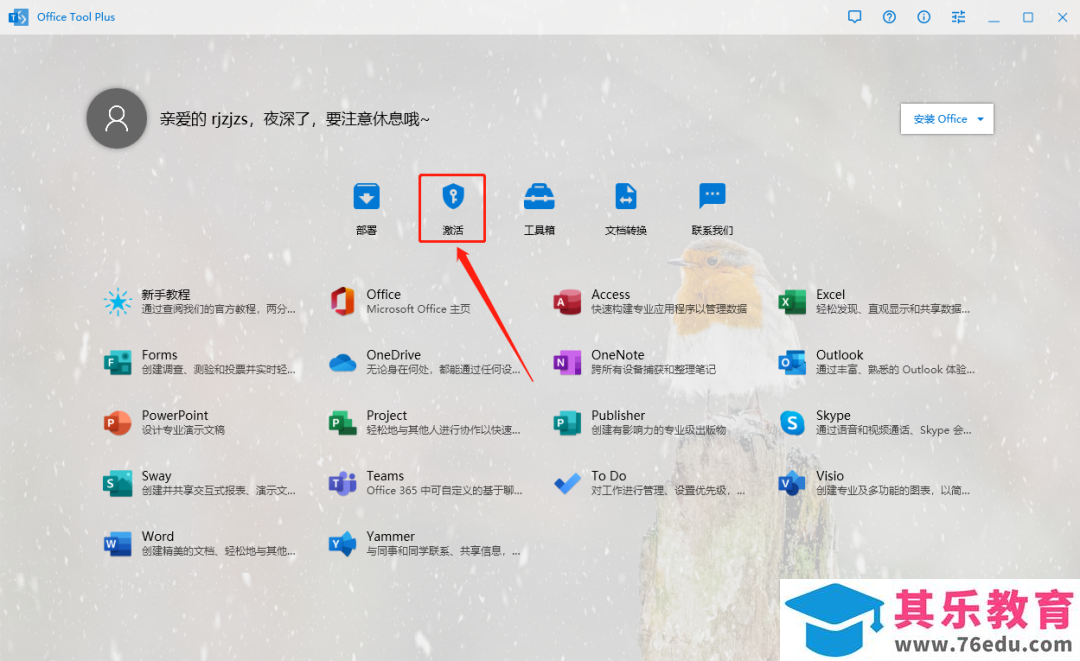Click the Forms title text
This screenshot has width=1080, height=661.
coord(159,355)
